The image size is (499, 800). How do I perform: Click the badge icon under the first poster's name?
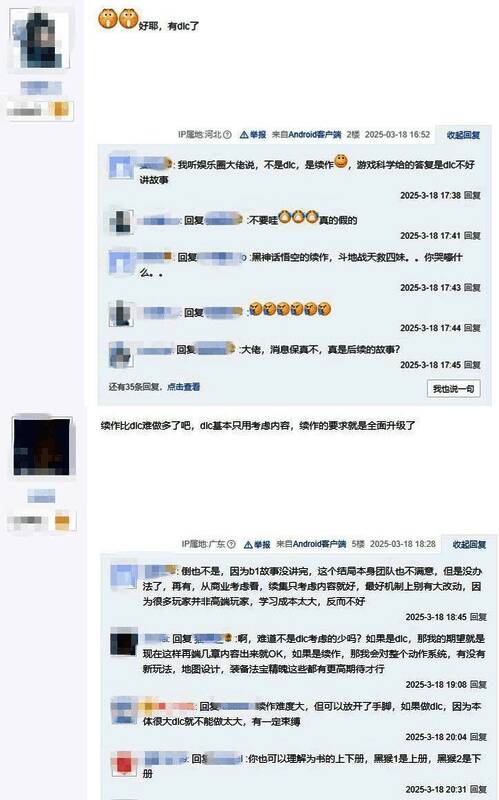(x=60, y=110)
